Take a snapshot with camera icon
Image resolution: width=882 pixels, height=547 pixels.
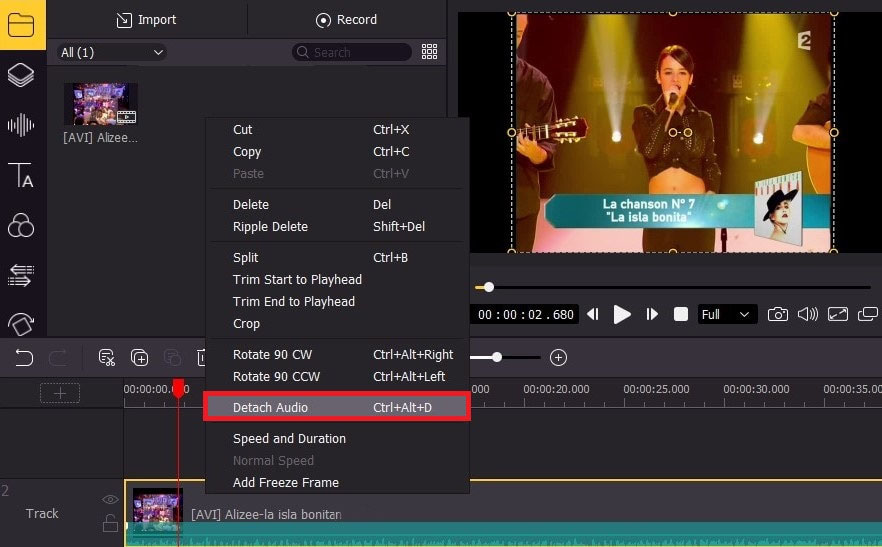pos(778,314)
